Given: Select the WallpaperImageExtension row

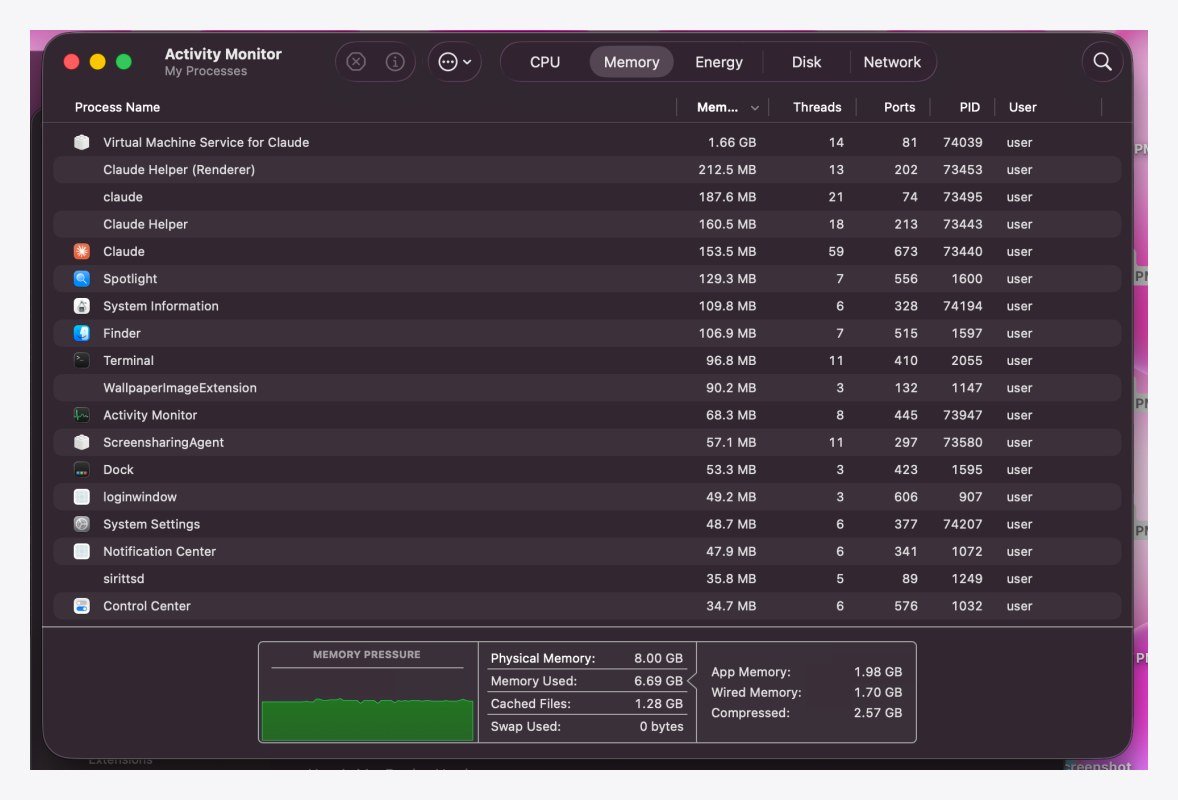Looking at the screenshot, I should [x=587, y=388].
